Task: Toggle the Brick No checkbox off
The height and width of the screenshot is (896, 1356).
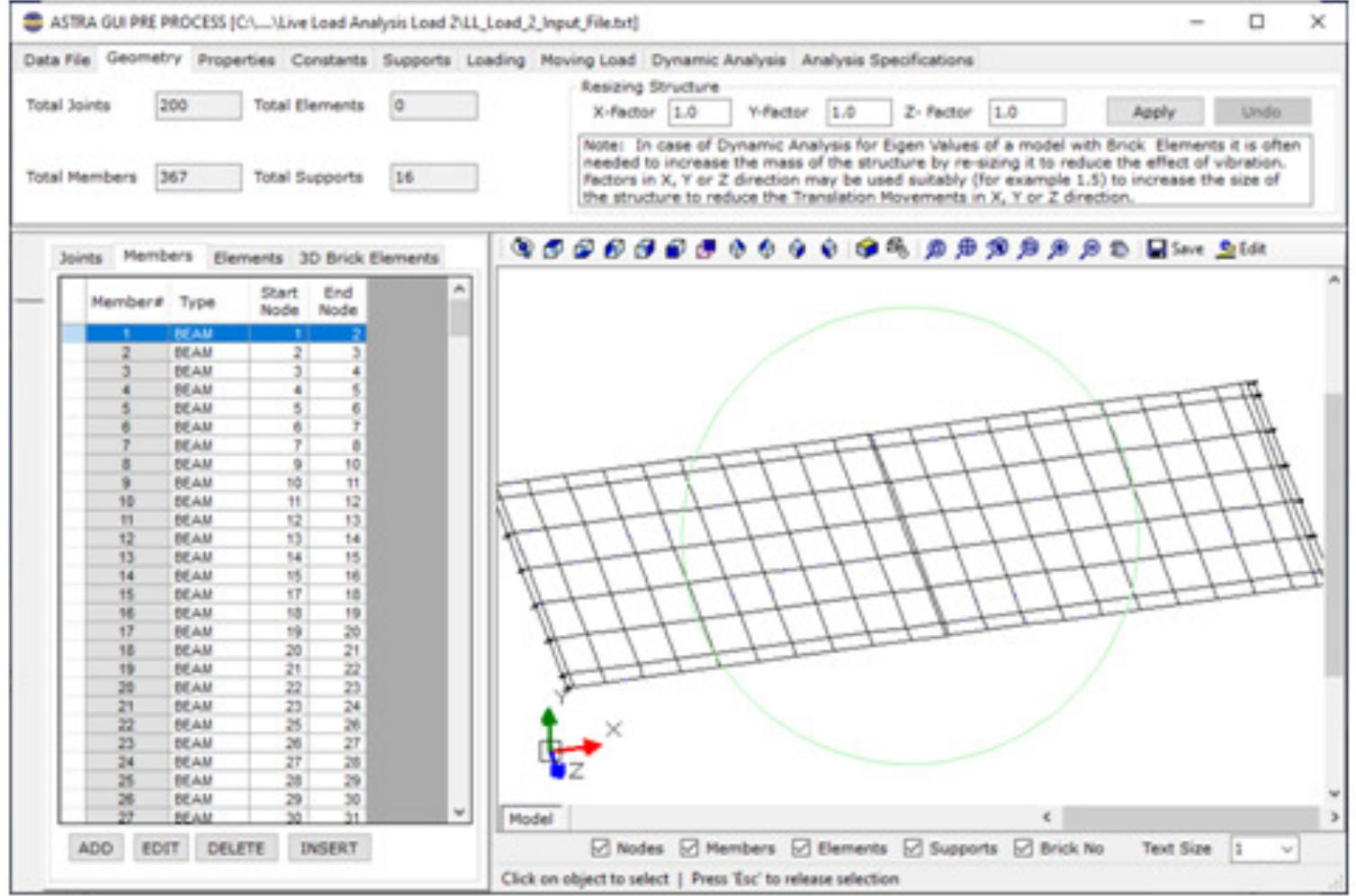Action: pos(1023,847)
